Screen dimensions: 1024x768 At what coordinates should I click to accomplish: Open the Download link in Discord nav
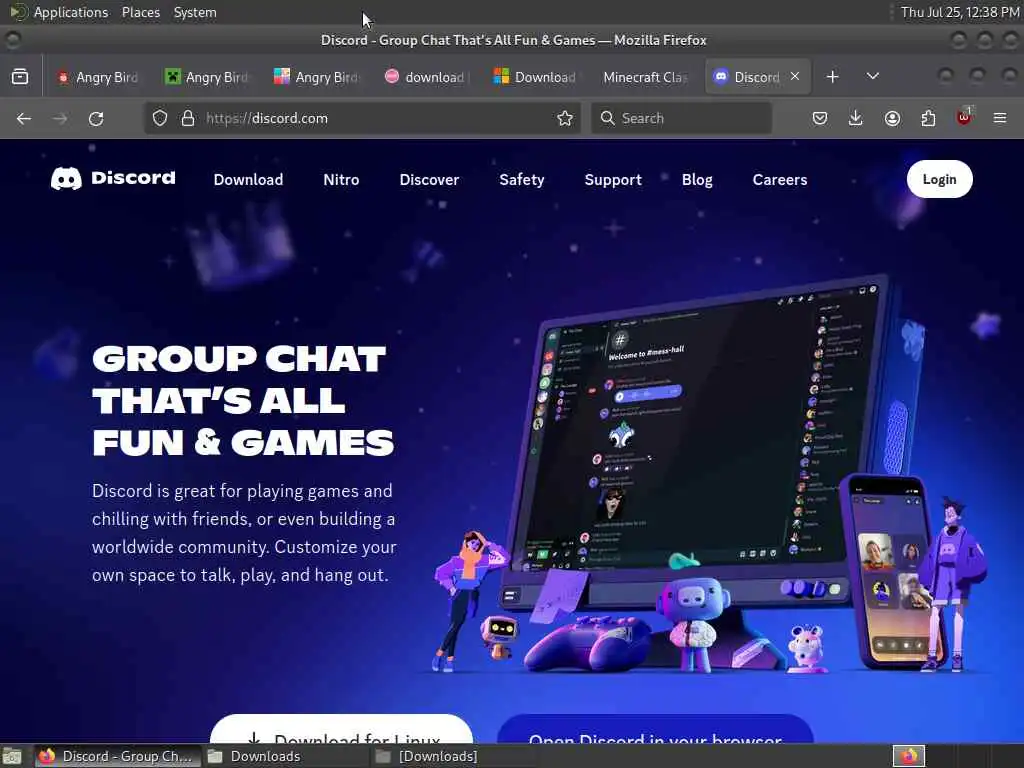tap(248, 180)
